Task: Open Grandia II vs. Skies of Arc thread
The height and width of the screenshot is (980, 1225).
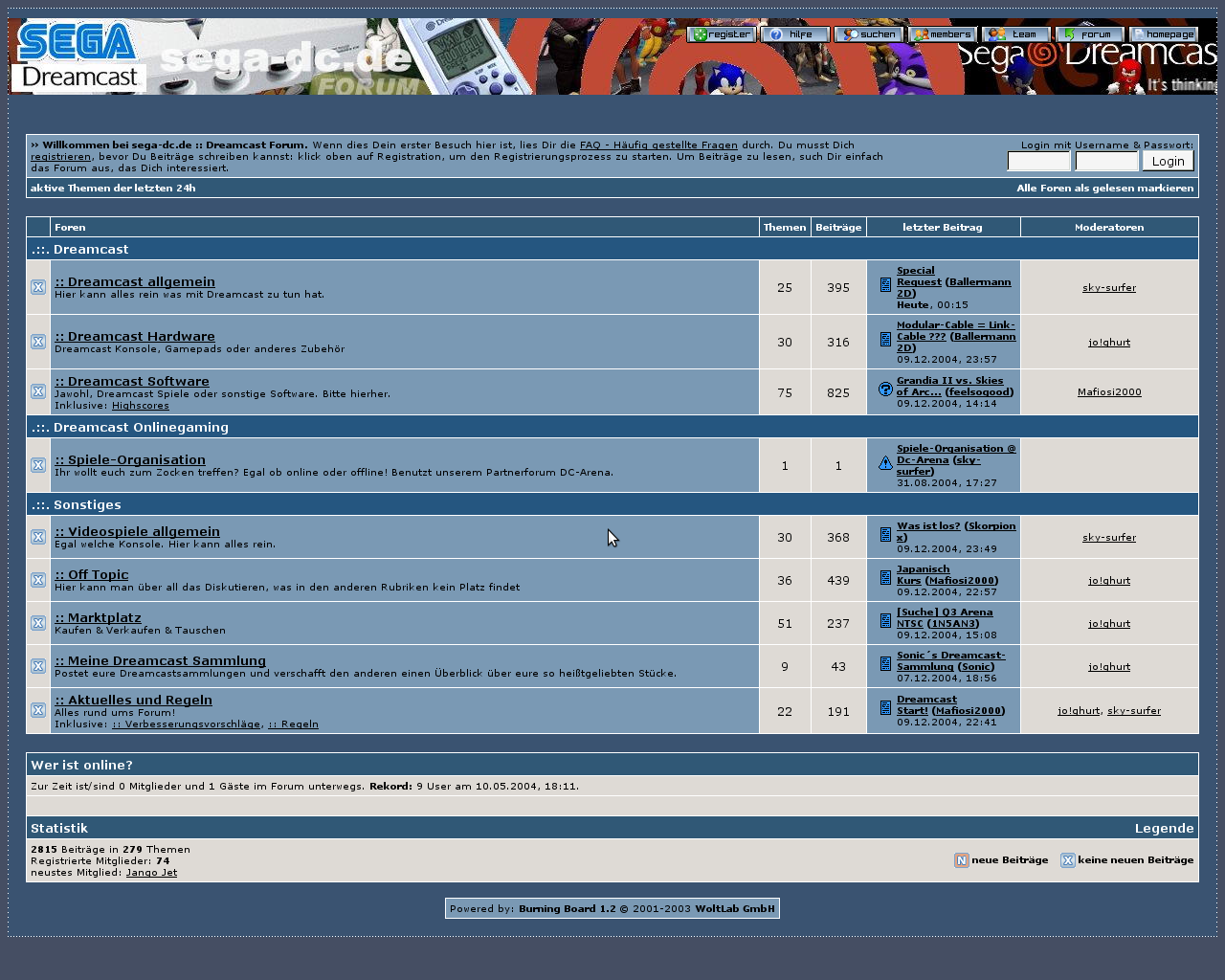Action: (x=948, y=386)
